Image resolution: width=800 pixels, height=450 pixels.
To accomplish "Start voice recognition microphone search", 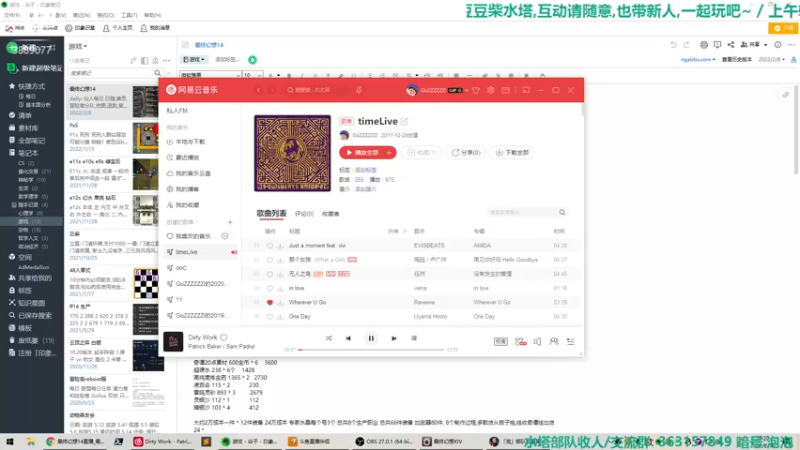I will (x=359, y=90).
